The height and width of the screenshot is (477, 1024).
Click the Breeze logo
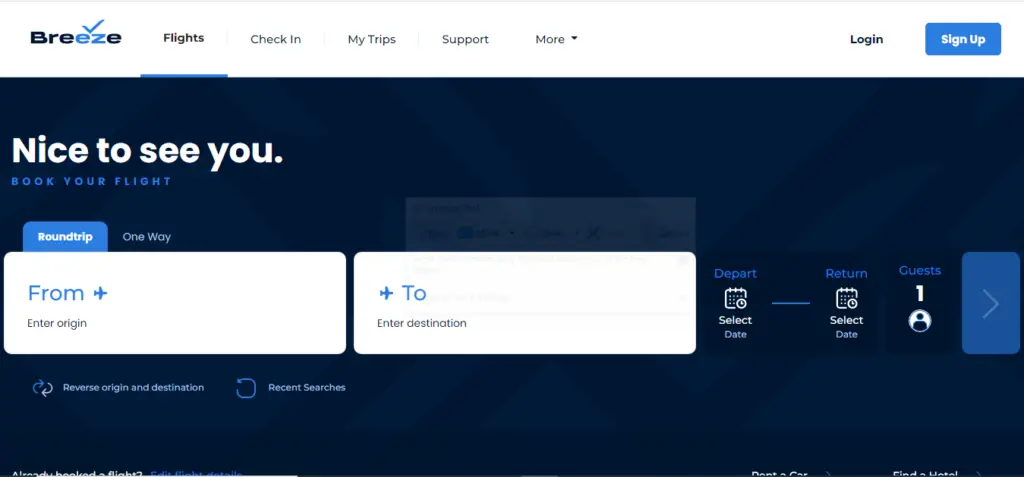(76, 33)
